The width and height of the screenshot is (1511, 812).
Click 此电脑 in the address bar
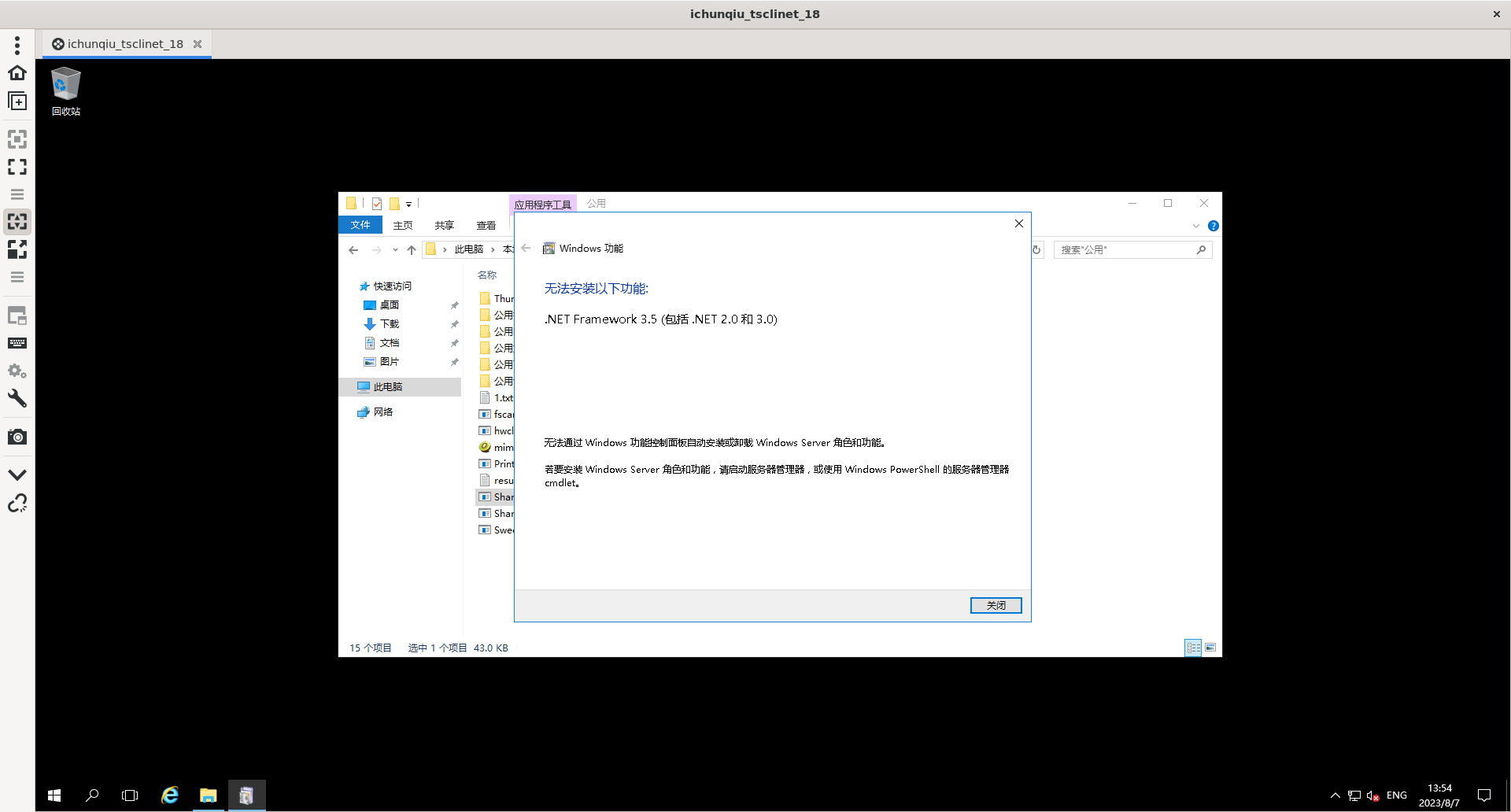click(x=469, y=249)
